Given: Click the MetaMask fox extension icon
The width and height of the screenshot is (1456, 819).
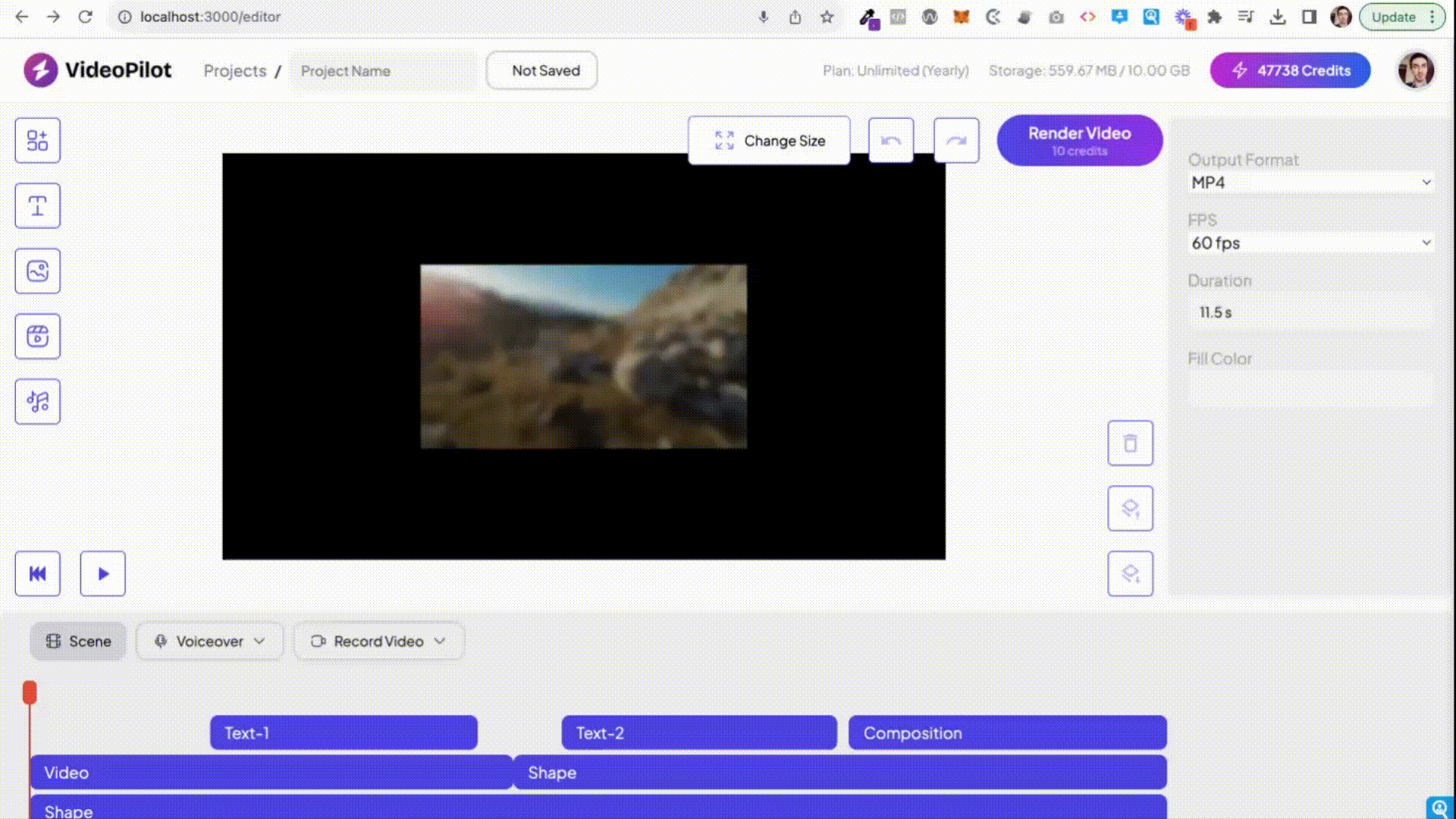Looking at the screenshot, I should click(961, 17).
